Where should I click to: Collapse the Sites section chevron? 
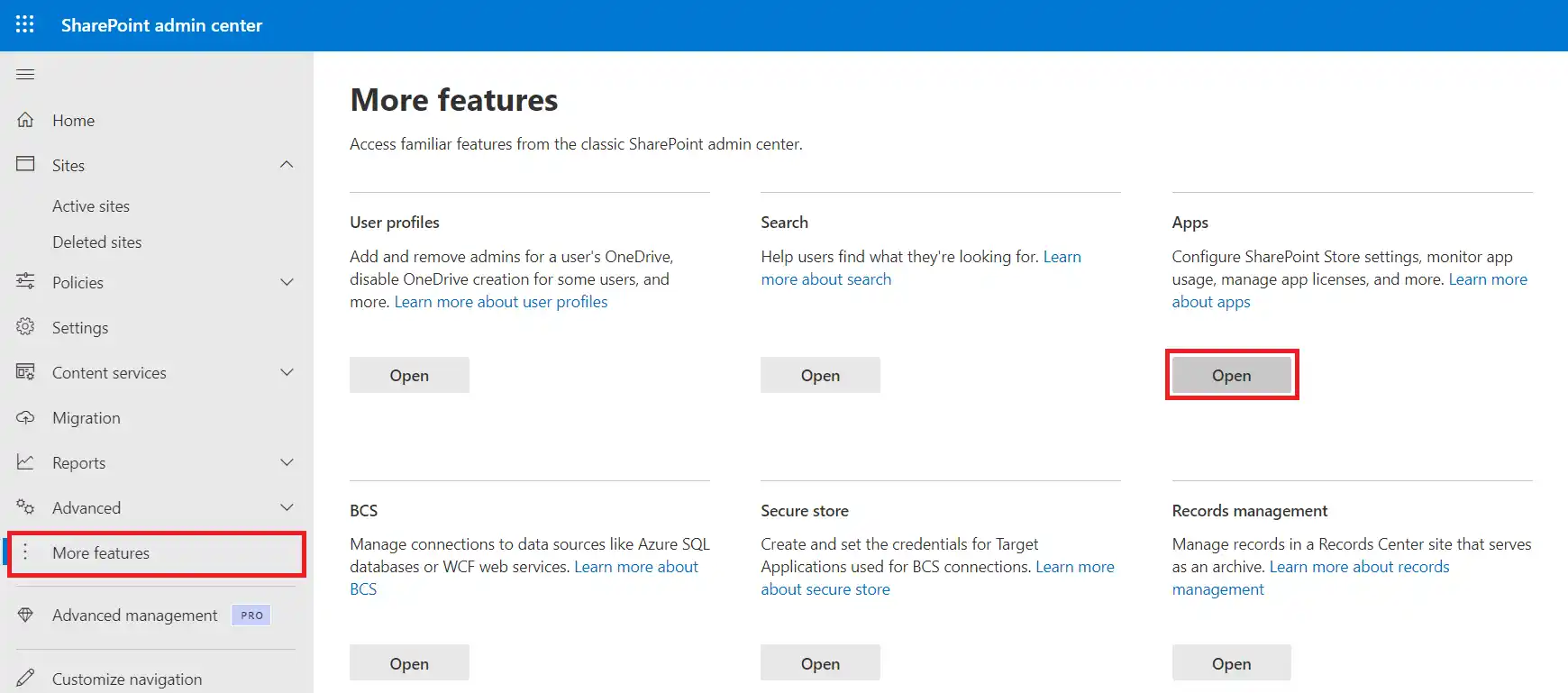pos(287,164)
